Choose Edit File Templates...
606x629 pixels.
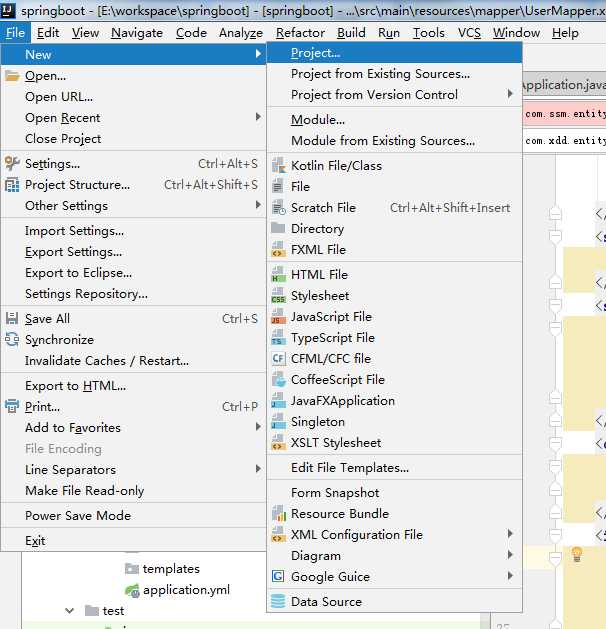394,468
